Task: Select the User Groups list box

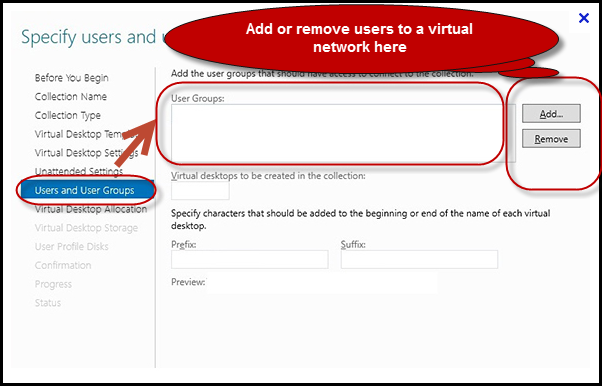Action: point(343,133)
